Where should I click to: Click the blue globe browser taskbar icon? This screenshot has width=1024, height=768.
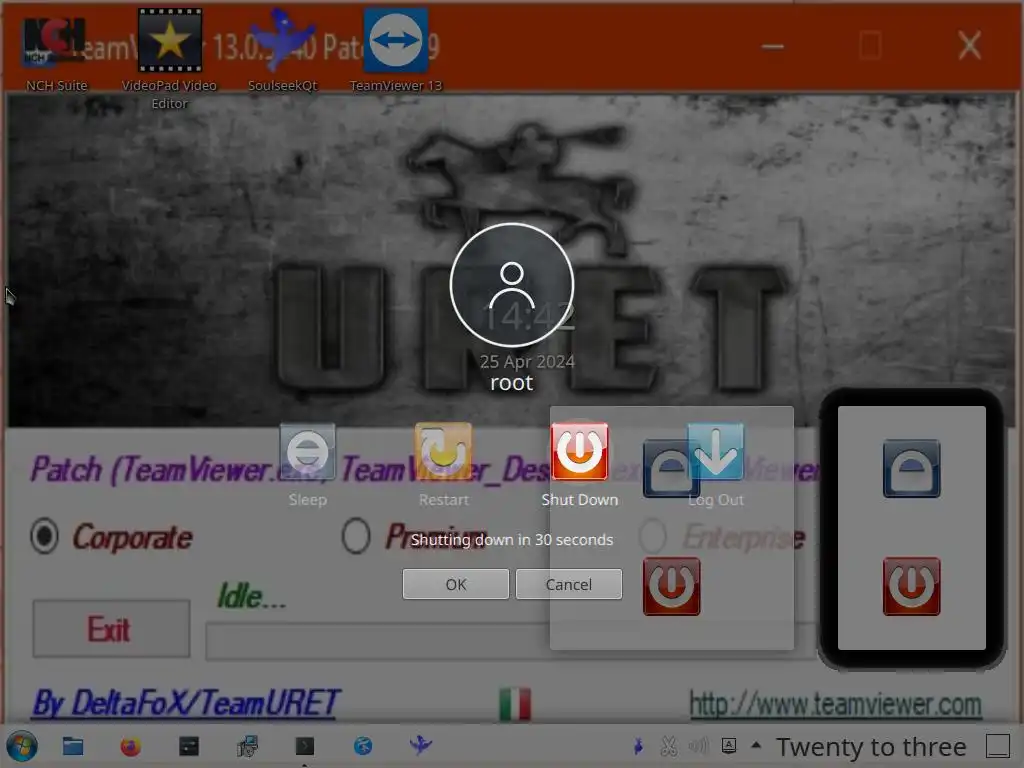[x=363, y=746]
